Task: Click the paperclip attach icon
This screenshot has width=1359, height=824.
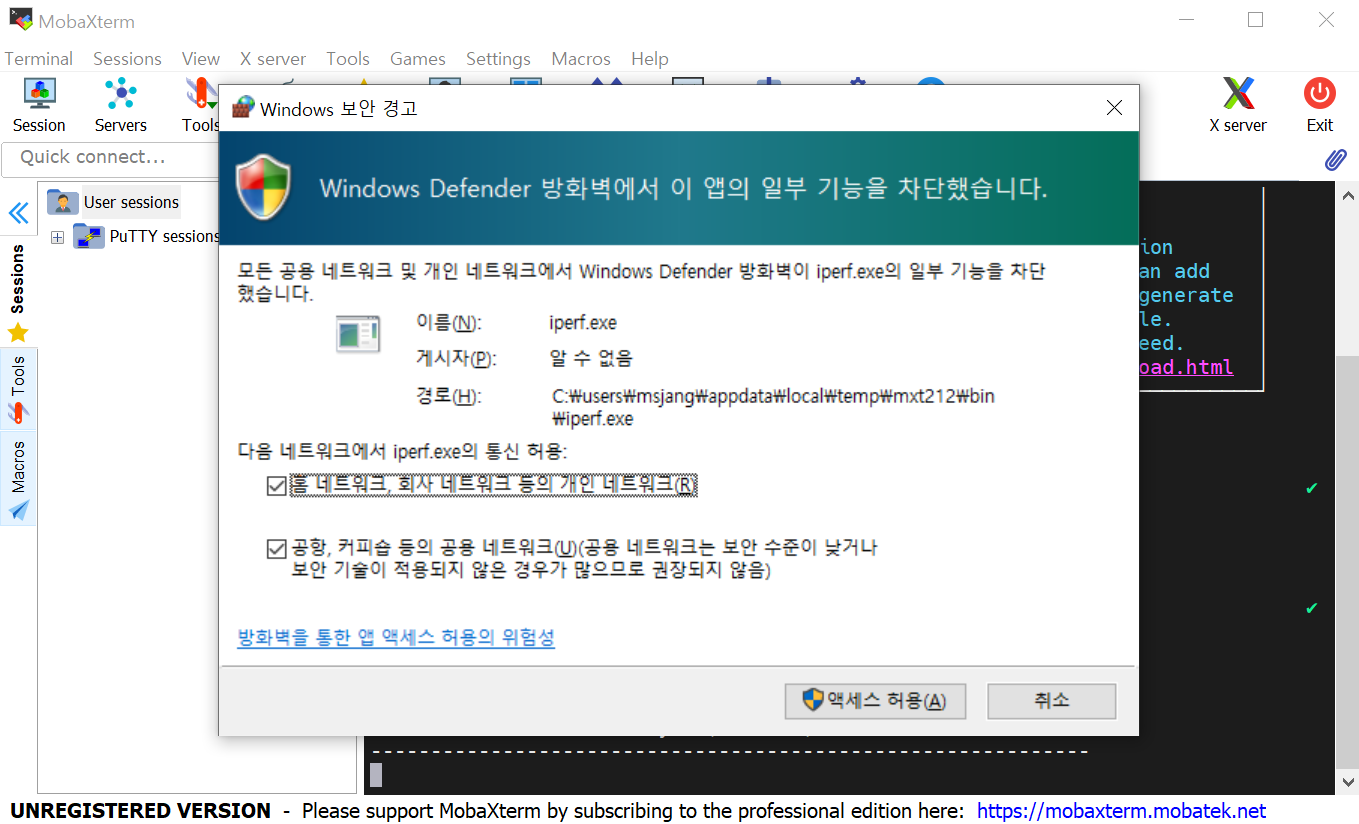Action: coord(1336,159)
